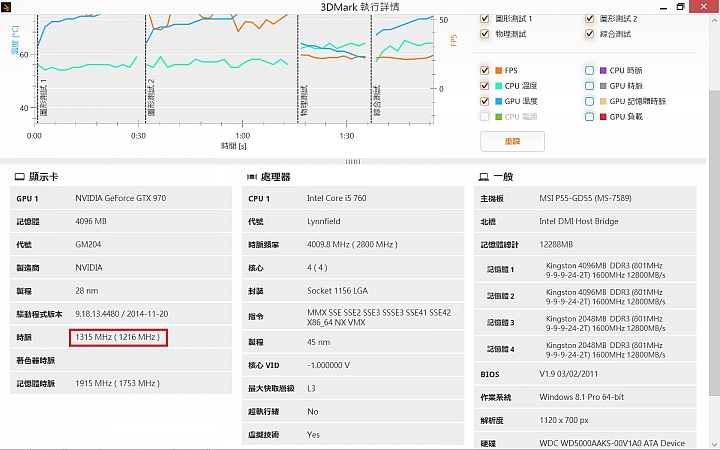
Task: Toggle the 物理測試 checkbox
Action: [484, 34]
